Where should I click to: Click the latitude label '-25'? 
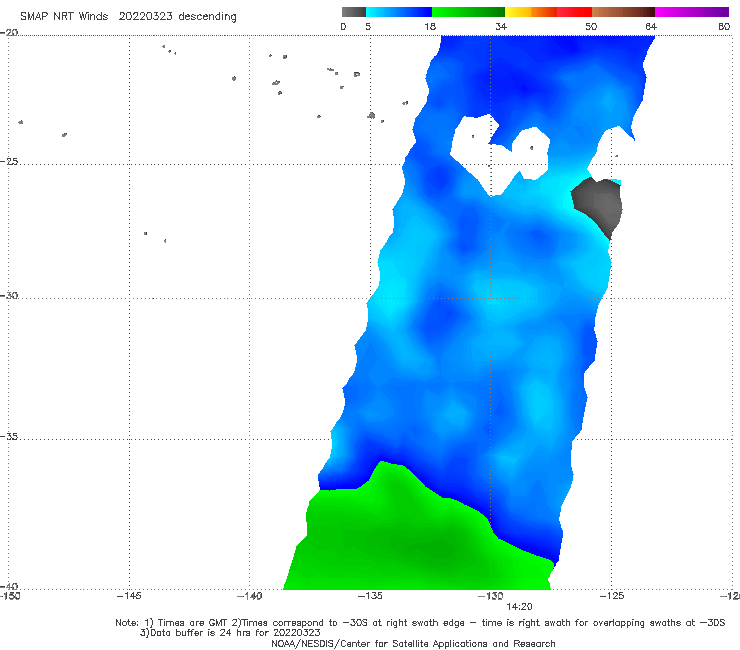[x=9, y=161]
